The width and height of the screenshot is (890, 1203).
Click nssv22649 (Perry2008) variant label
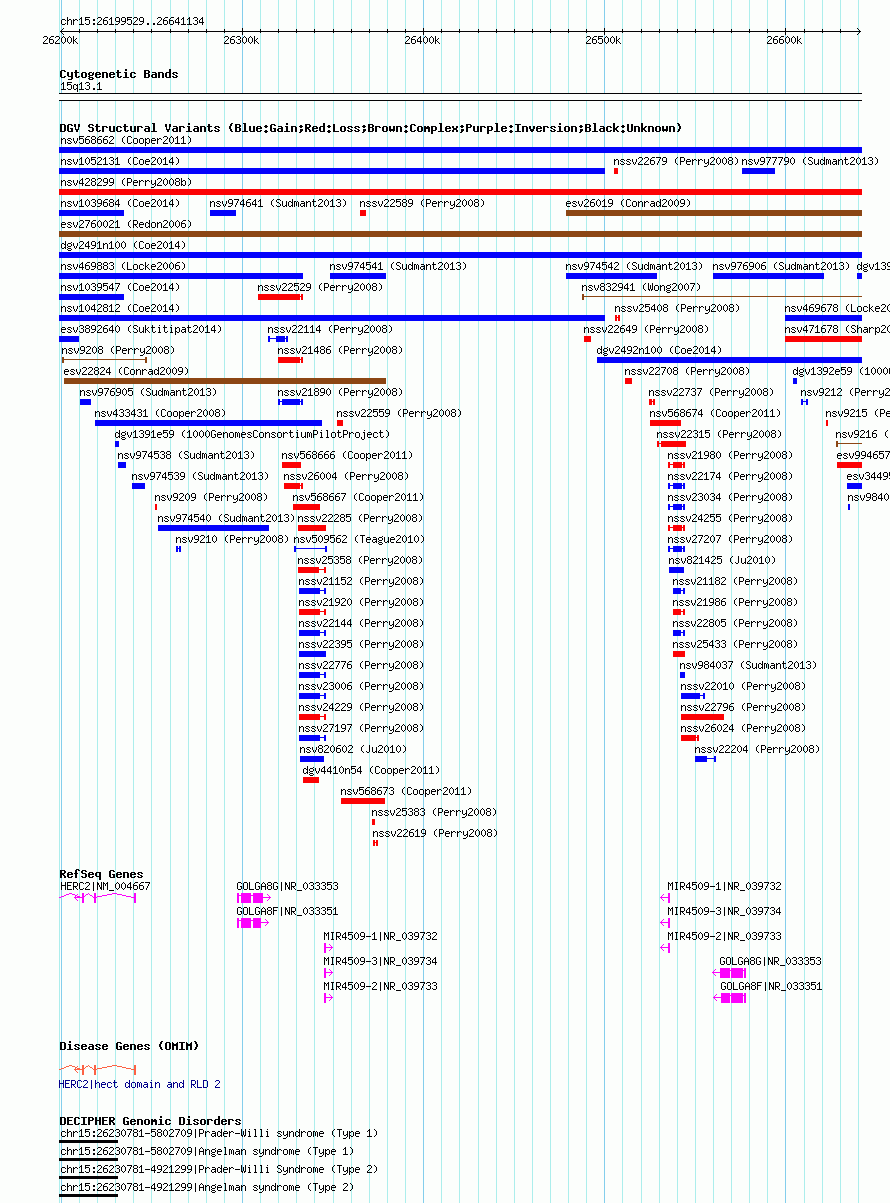[x=646, y=329]
